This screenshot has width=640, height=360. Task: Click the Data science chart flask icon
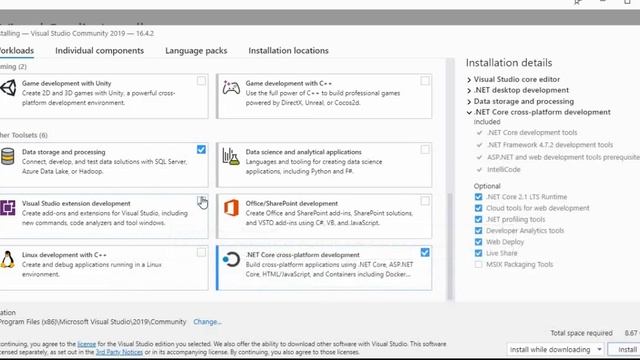[x=231, y=157]
